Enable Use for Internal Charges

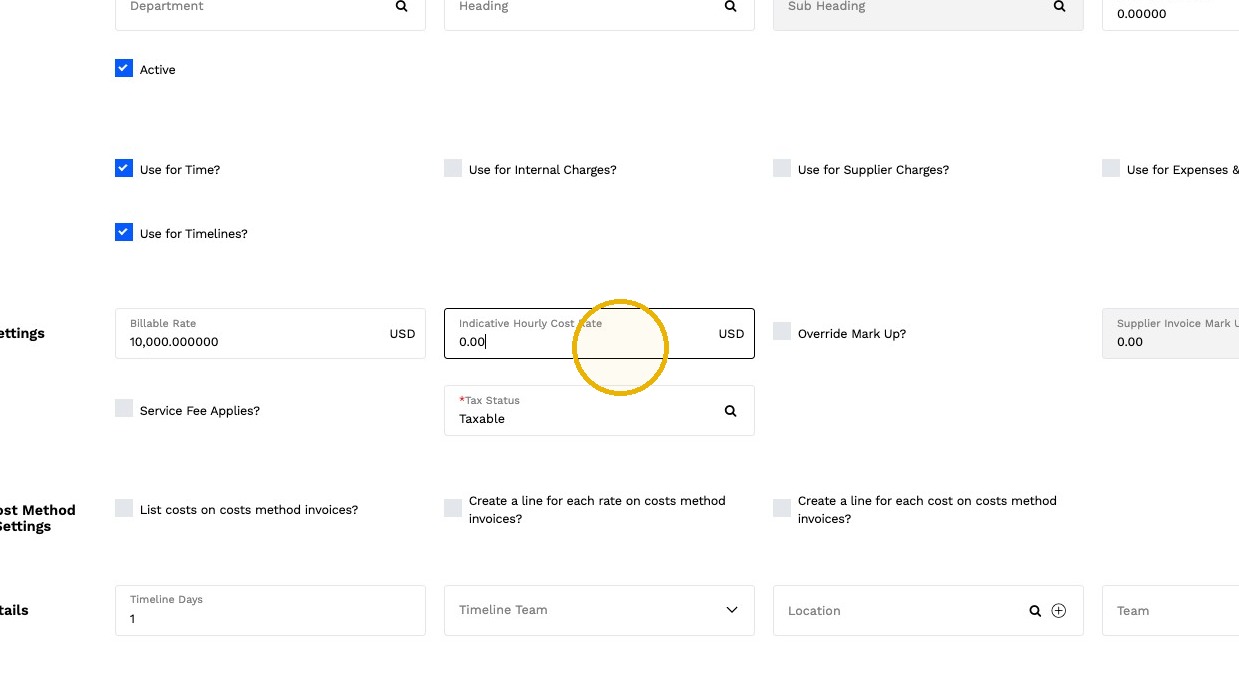click(x=453, y=168)
